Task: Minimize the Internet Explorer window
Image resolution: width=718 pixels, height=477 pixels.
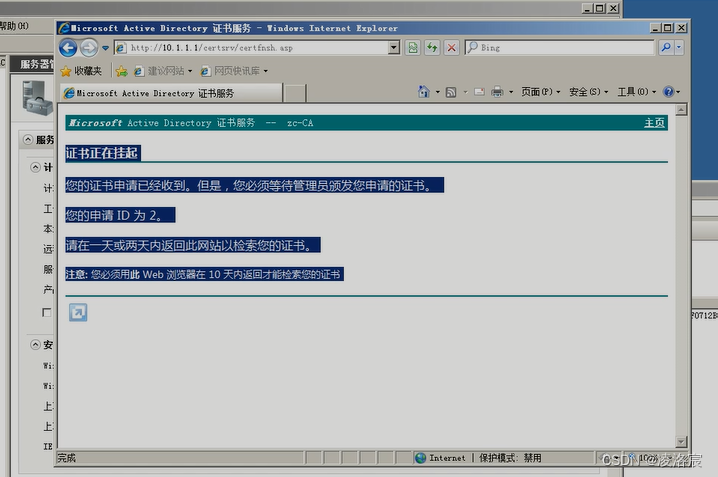Action: [x=655, y=28]
